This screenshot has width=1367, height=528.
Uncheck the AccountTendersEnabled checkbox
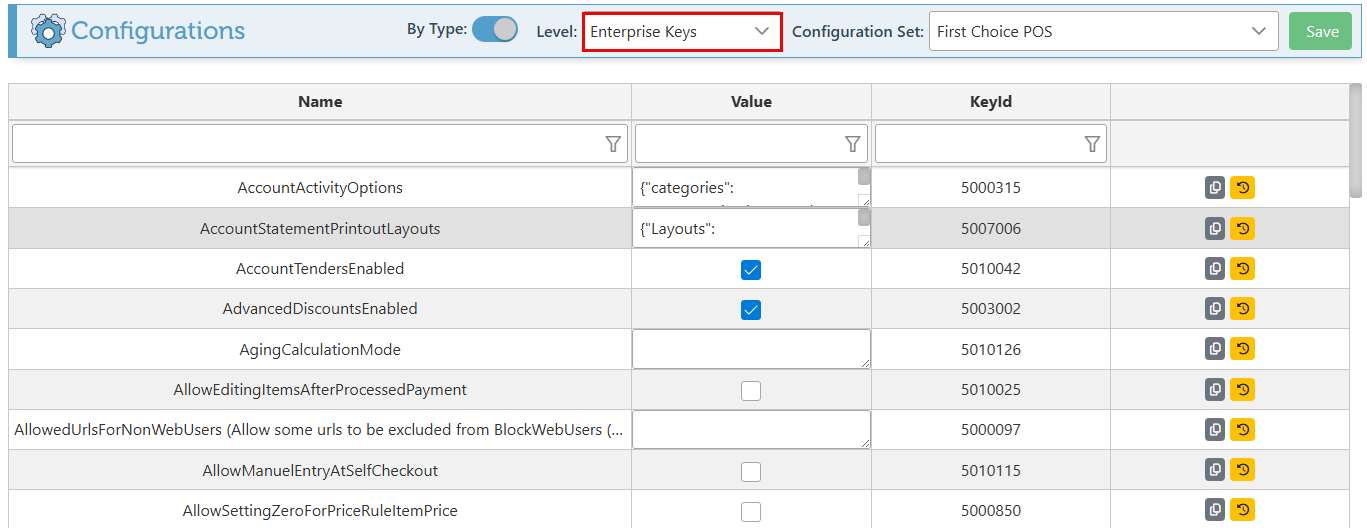point(751,270)
